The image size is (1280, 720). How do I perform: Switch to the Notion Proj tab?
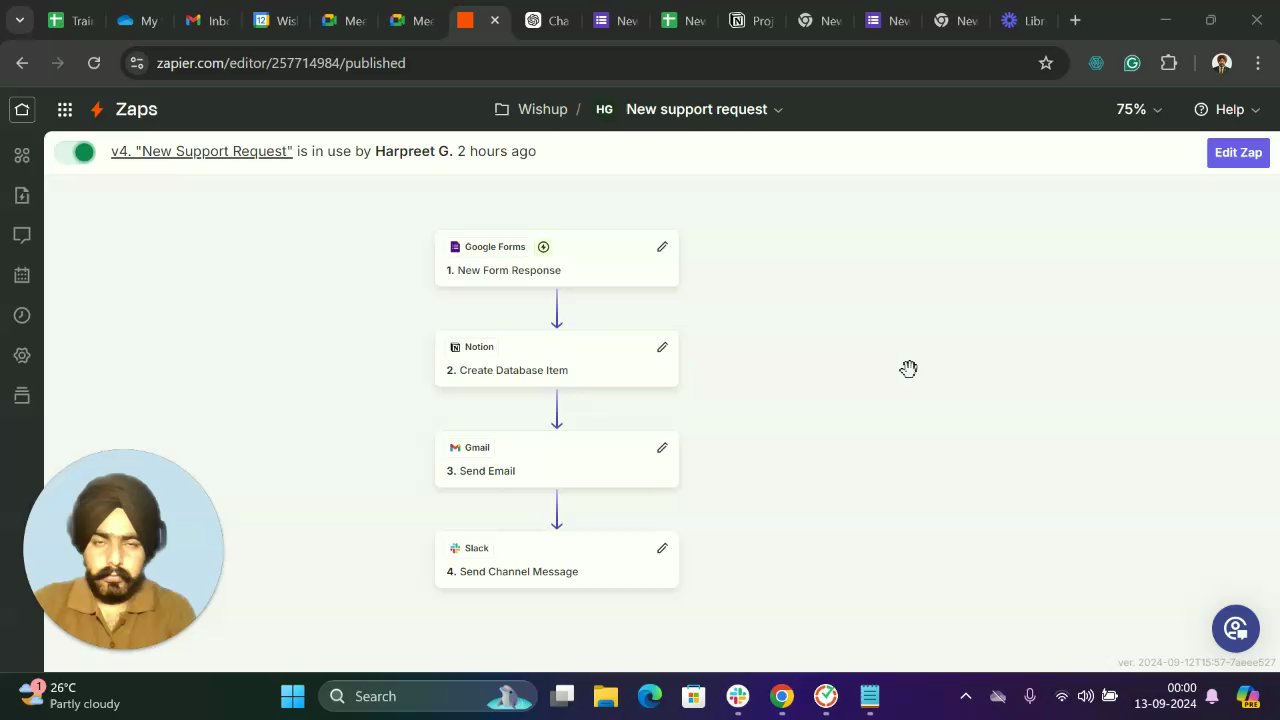(x=751, y=20)
